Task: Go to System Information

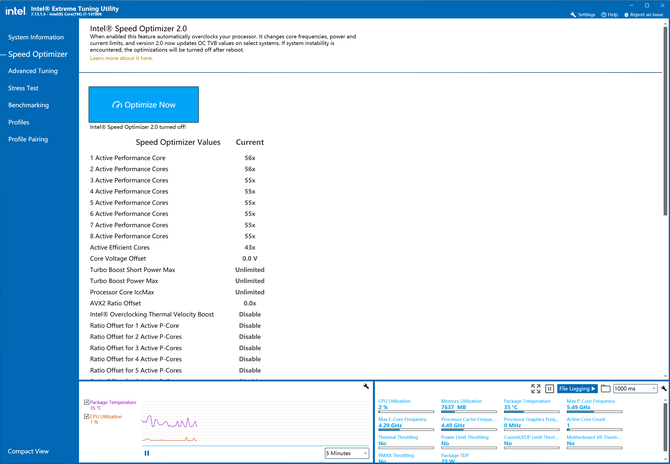Action: coord(36,37)
